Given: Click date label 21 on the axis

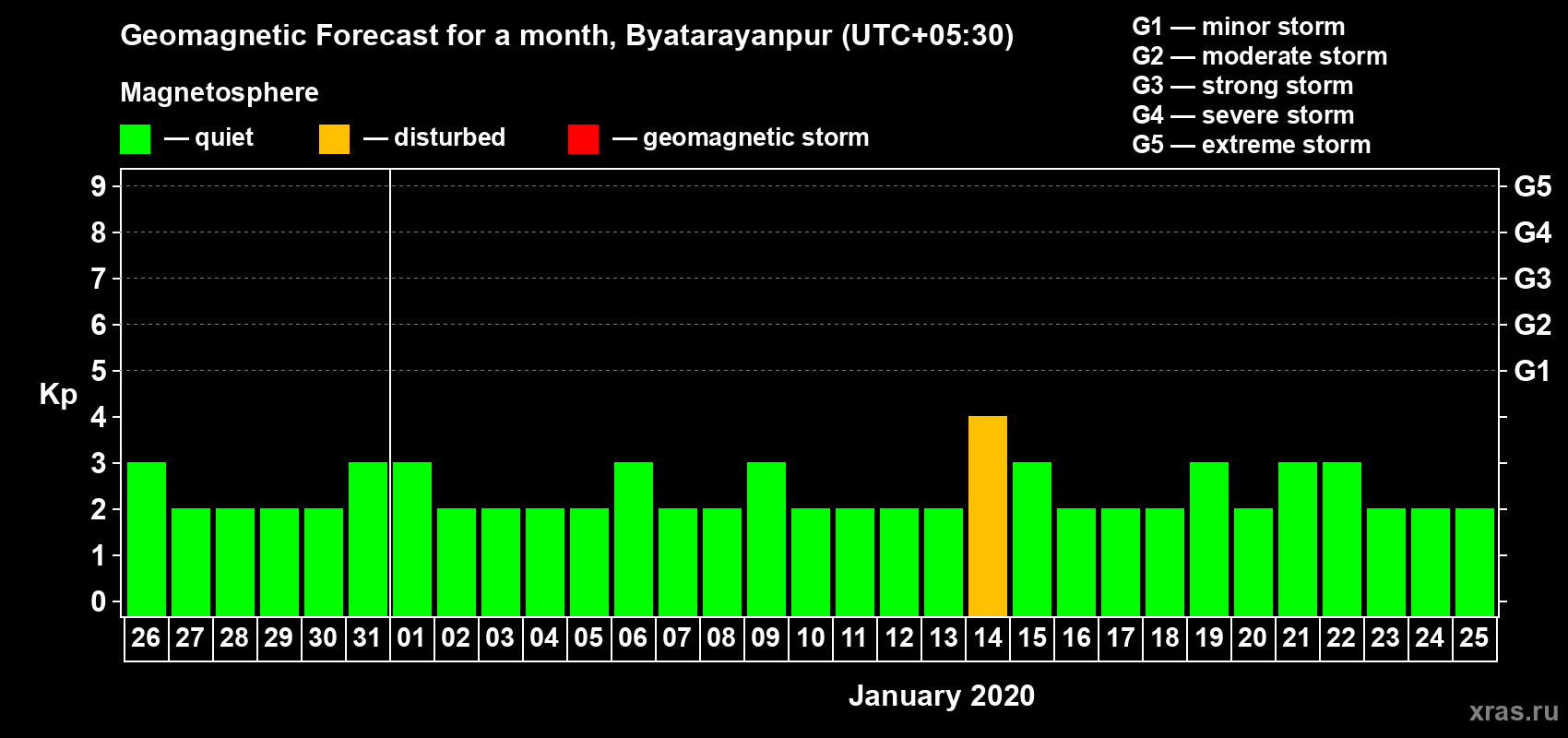Looking at the screenshot, I should point(1297,637).
